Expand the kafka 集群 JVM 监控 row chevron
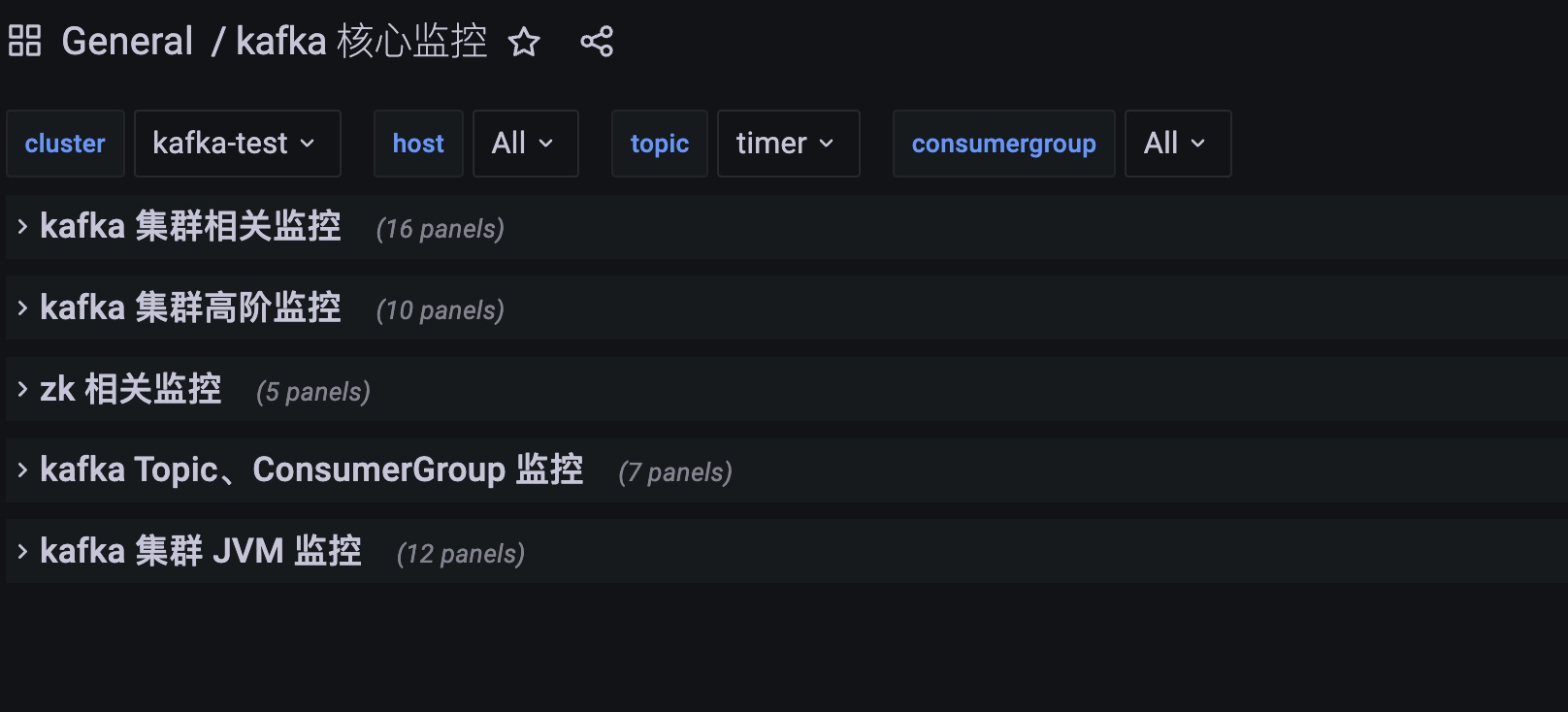 tap(22, 552)
